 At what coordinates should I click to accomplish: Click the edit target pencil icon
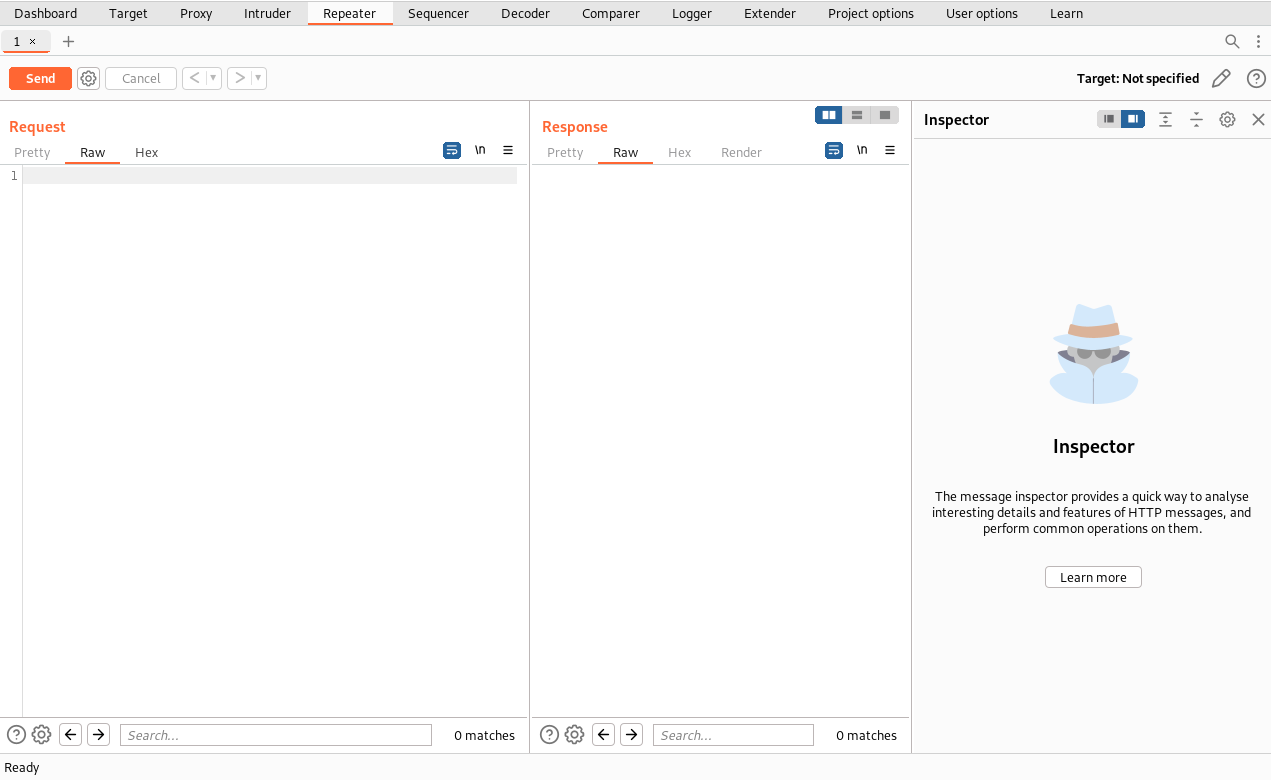coord(1221,79)
